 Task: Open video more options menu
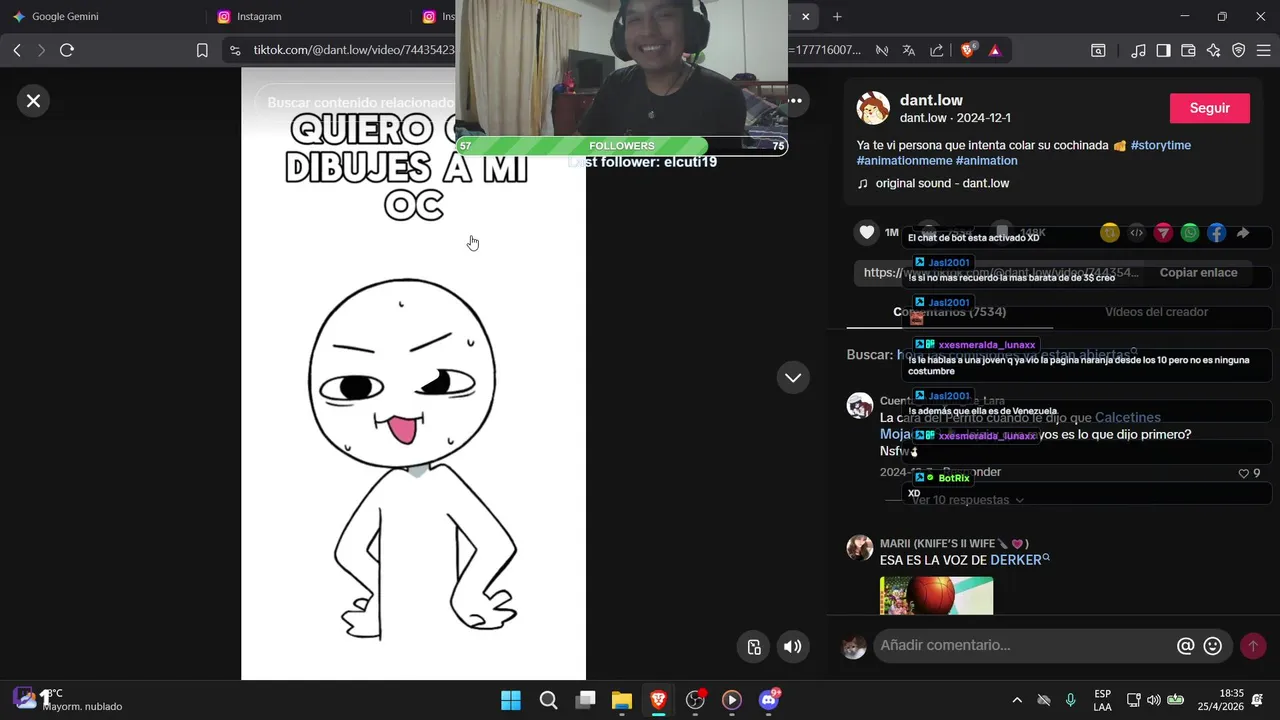[795, 101]
